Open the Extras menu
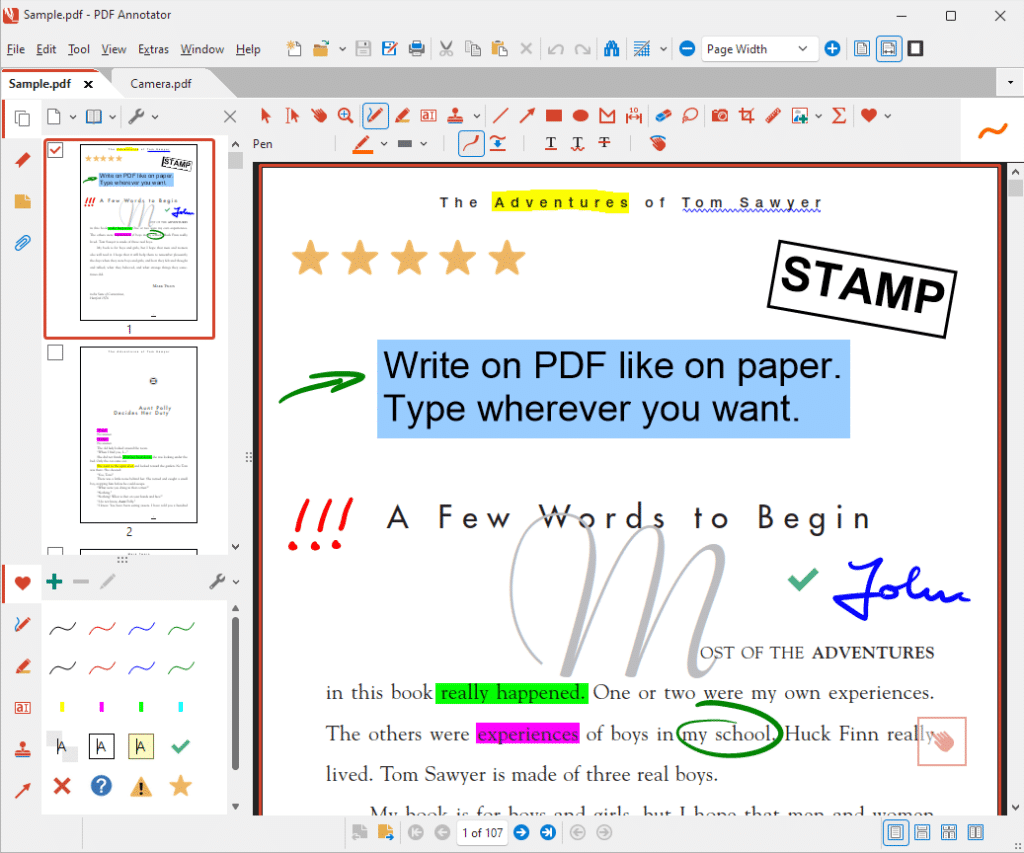Screen dimensions: 1024x853 [x=154, y=49]
